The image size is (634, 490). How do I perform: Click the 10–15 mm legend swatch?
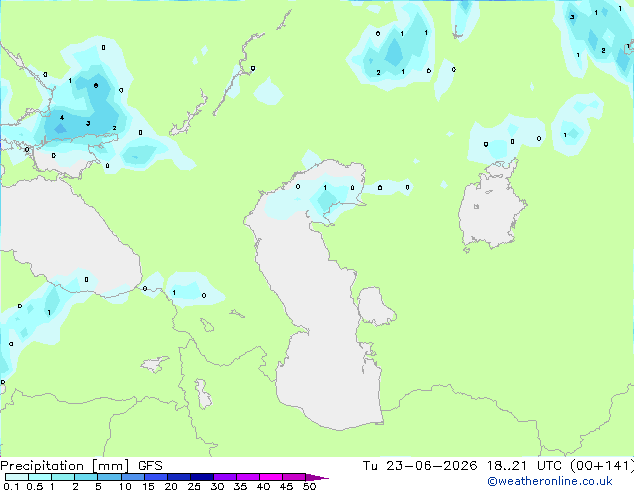[132, 477]
